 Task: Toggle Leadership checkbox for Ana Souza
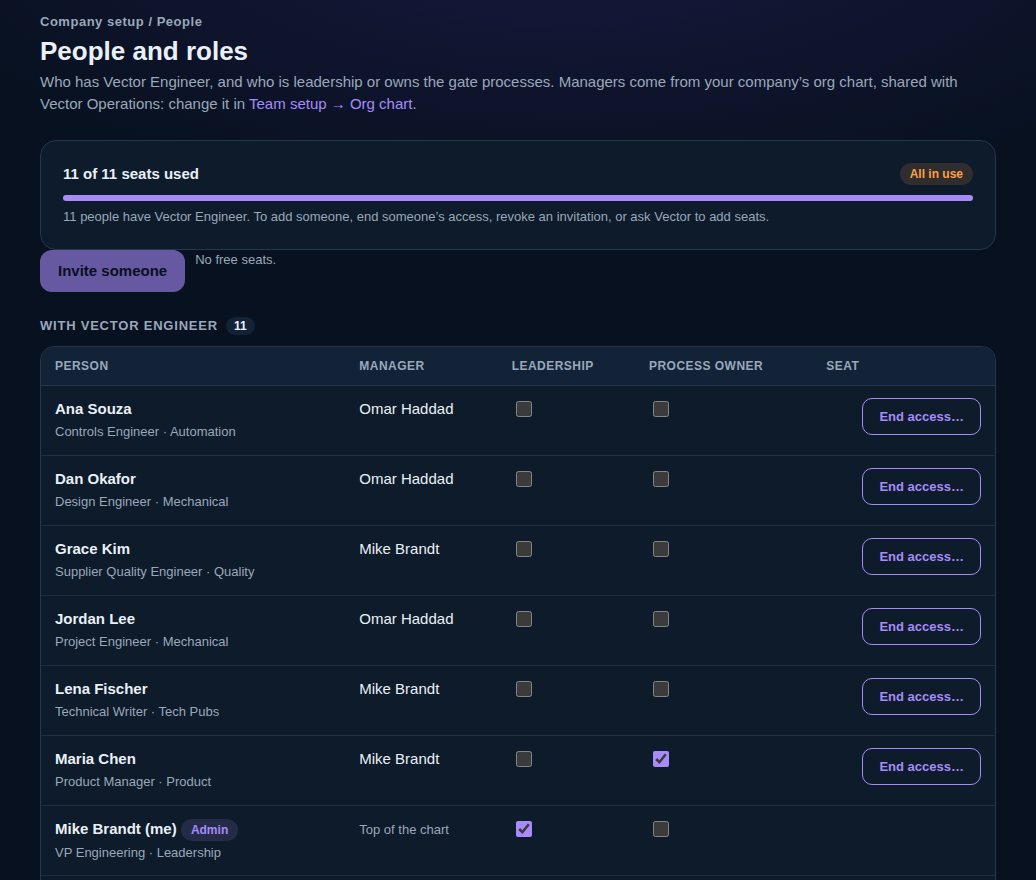point(524,409)
